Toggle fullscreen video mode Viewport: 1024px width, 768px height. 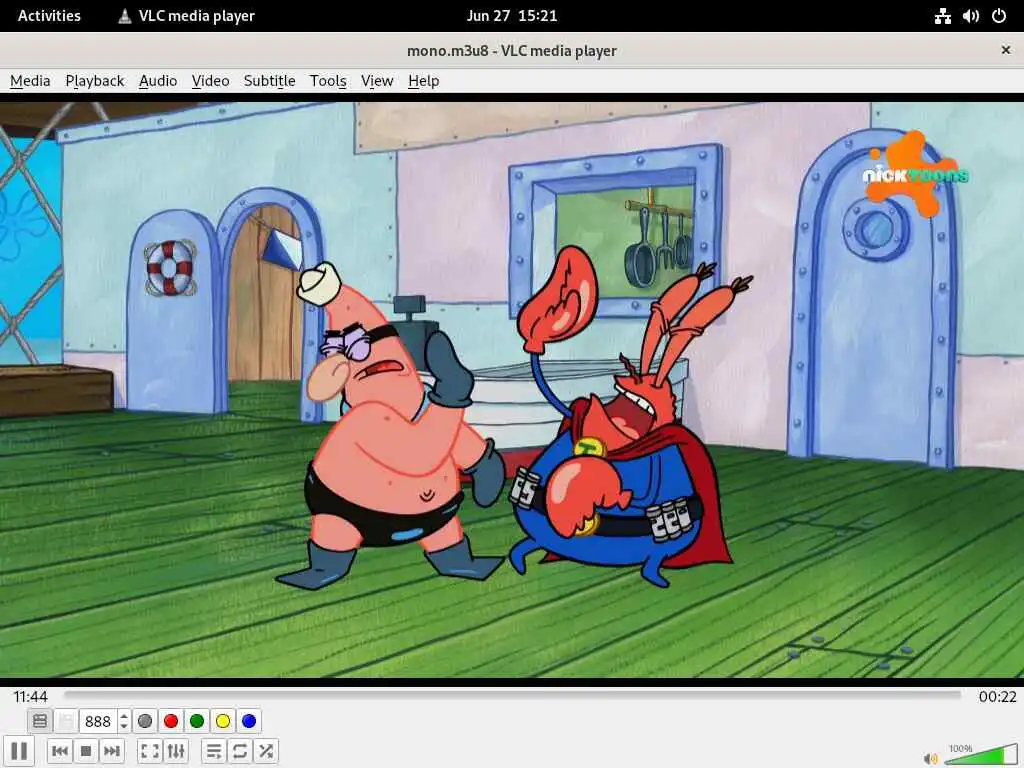click(x=150, y=751)
